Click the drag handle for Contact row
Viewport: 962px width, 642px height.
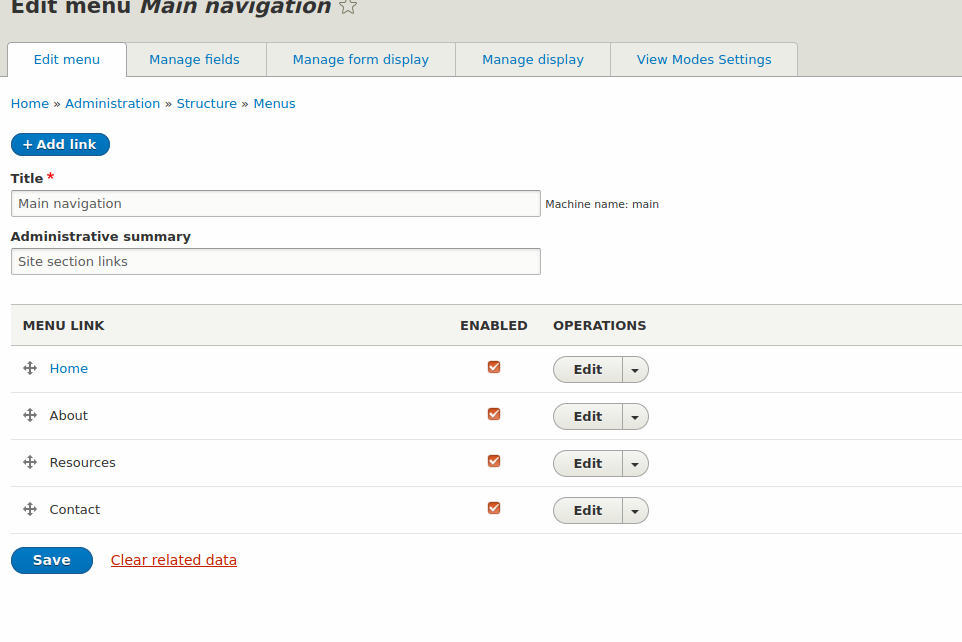click(30, 510)
